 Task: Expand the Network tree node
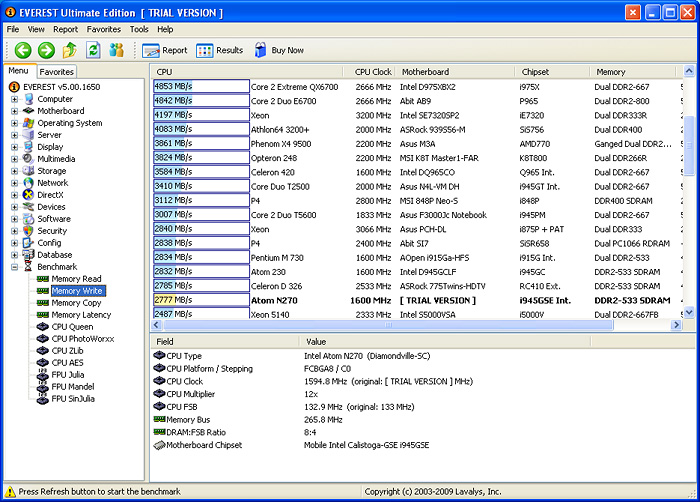tap(14, 183)
